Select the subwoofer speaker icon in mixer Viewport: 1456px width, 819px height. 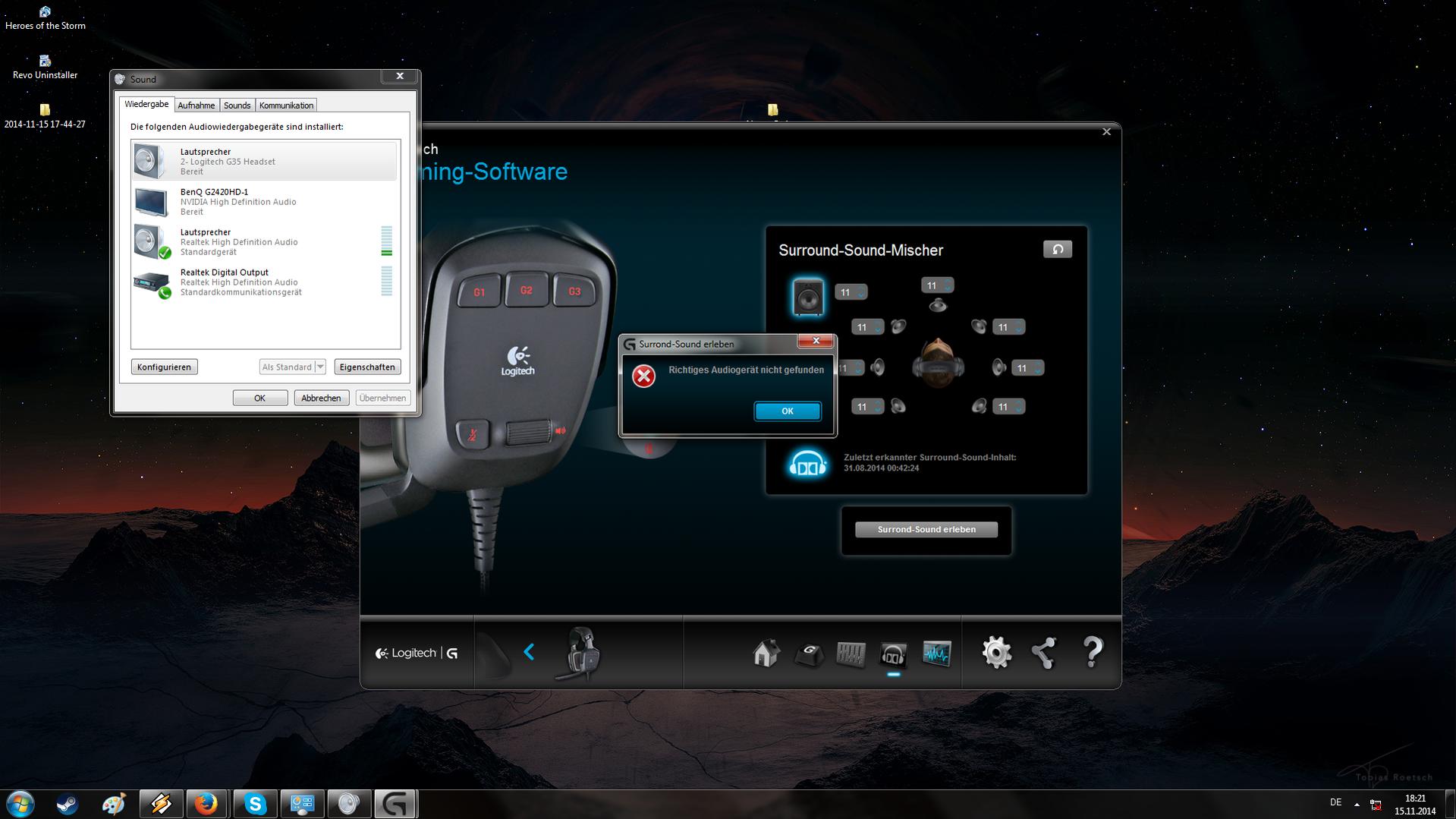coord(807,296)
